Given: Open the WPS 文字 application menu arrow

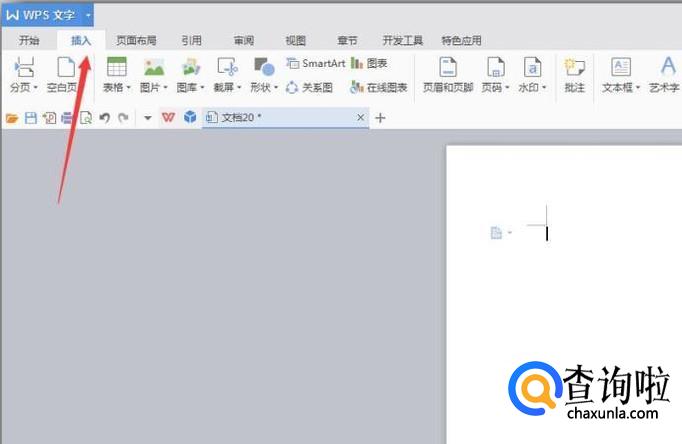Looking at the screenshot, I should [x=87, y=15].
